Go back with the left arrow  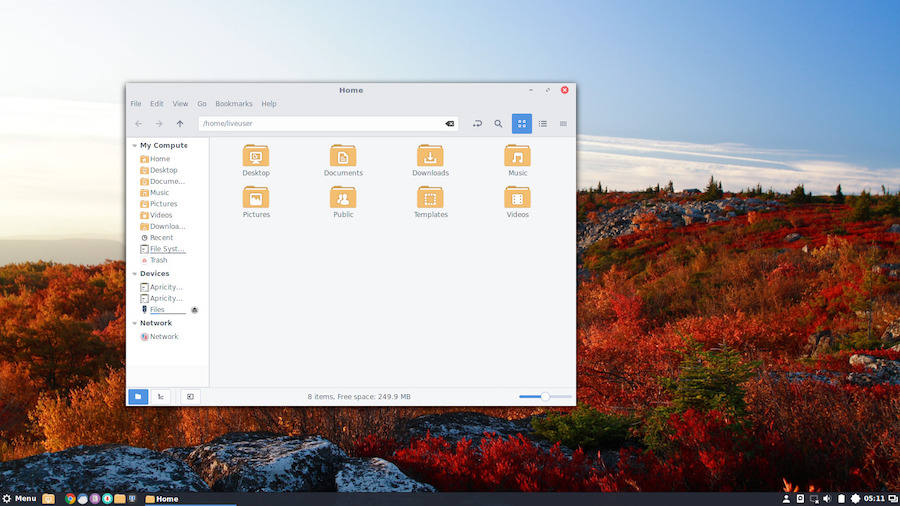pos(138,124)
